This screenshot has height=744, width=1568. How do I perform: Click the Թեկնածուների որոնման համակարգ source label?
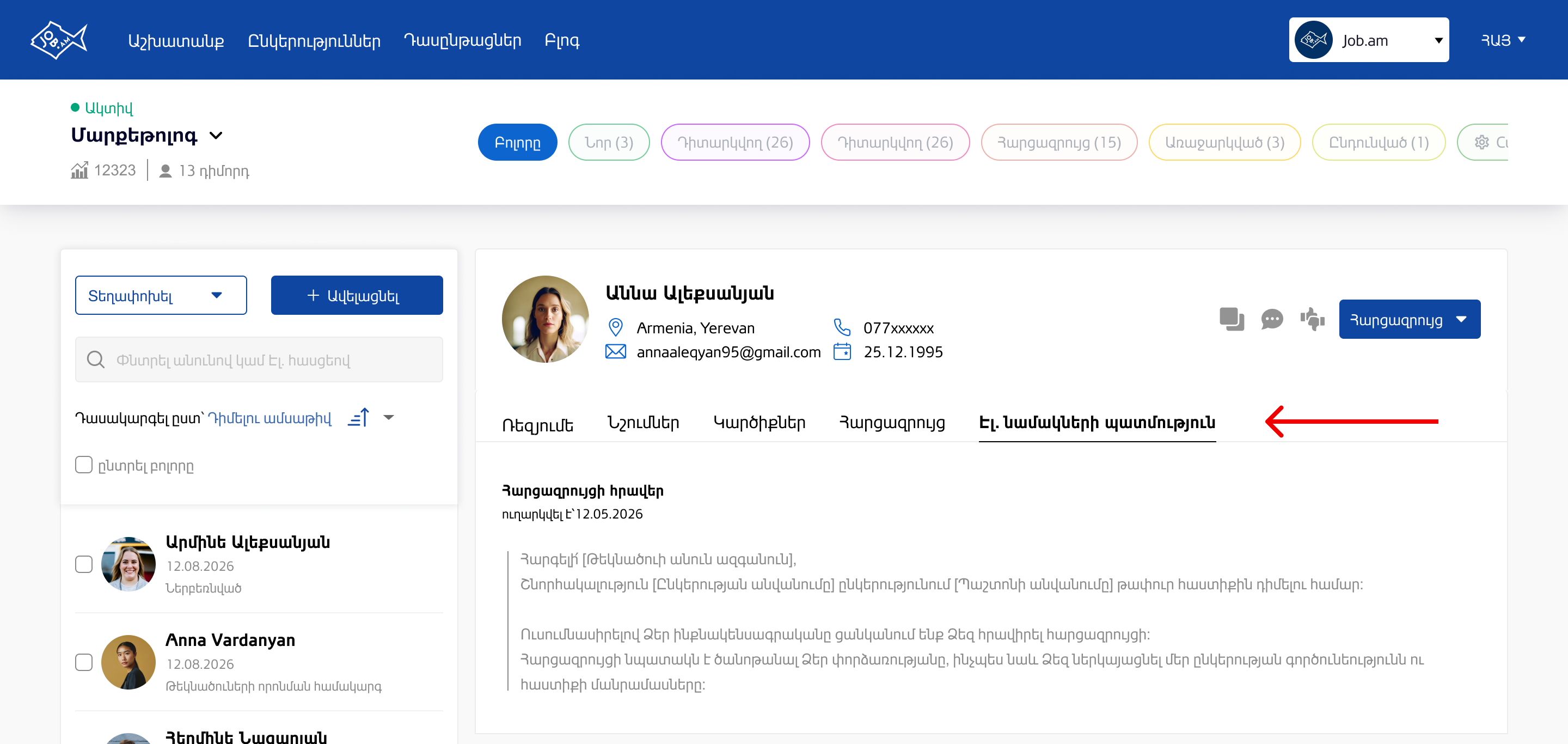[x=274, y=686]
